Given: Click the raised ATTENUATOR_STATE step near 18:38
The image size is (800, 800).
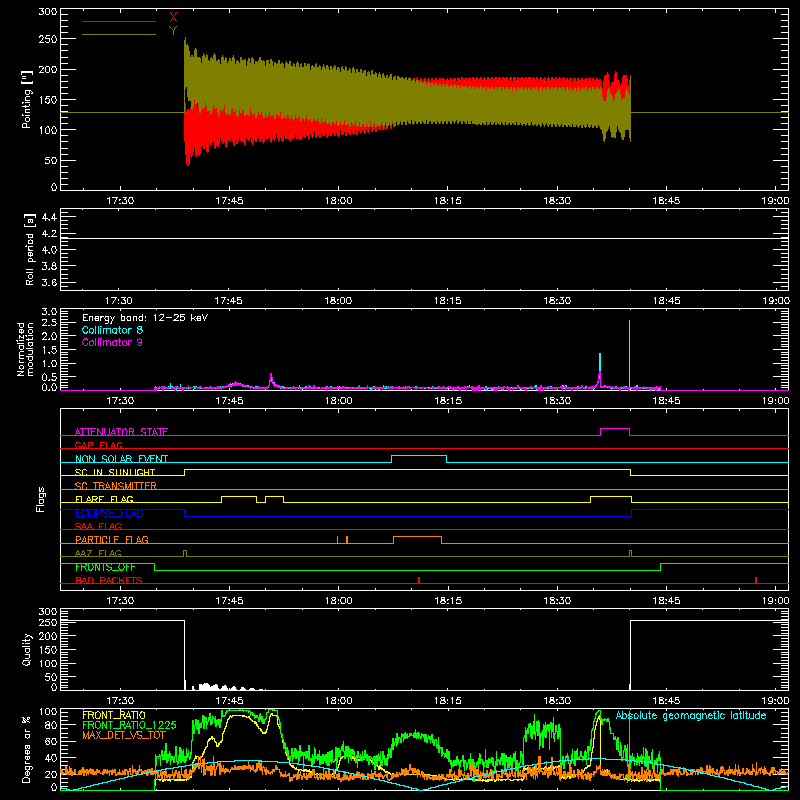Looking at the screenshot, I should tap(615, 429).
